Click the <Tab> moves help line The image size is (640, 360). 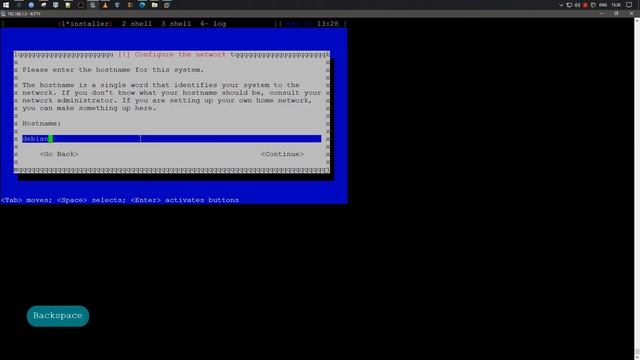120,200
